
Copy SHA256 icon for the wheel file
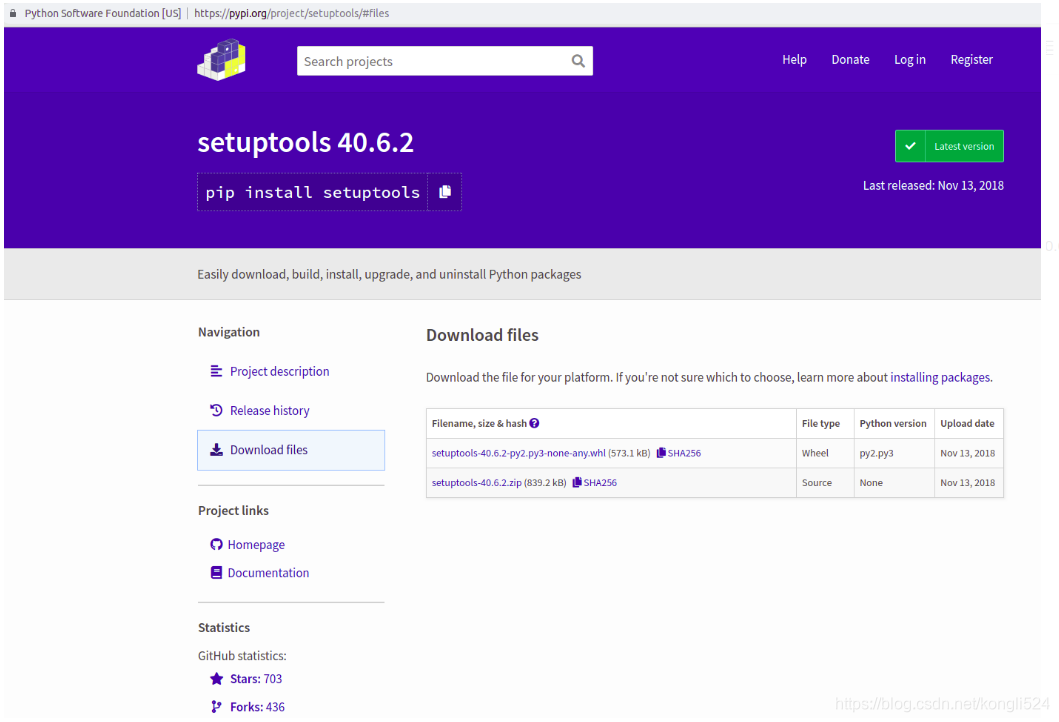click(661, 453)
